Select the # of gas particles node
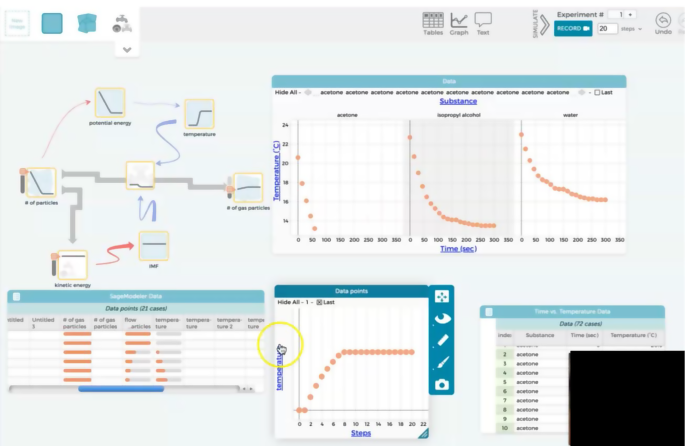Image resolution: width=685 pixels, height=446 pixels. [248, 188]
